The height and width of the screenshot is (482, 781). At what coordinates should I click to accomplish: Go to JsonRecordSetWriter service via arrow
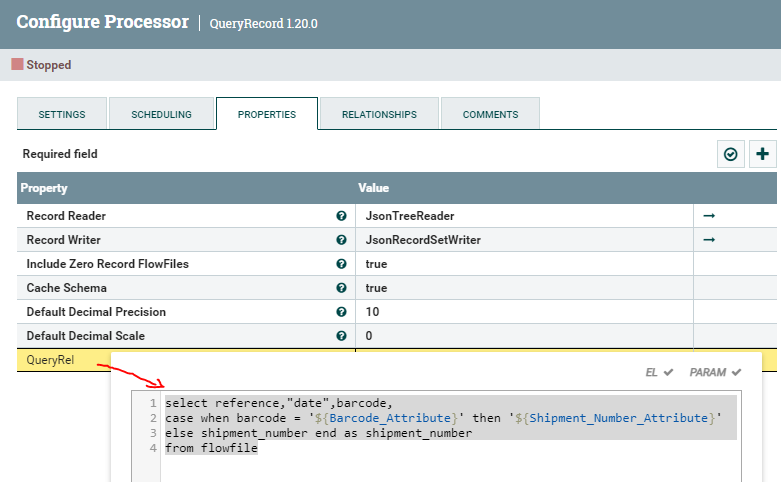709,240
